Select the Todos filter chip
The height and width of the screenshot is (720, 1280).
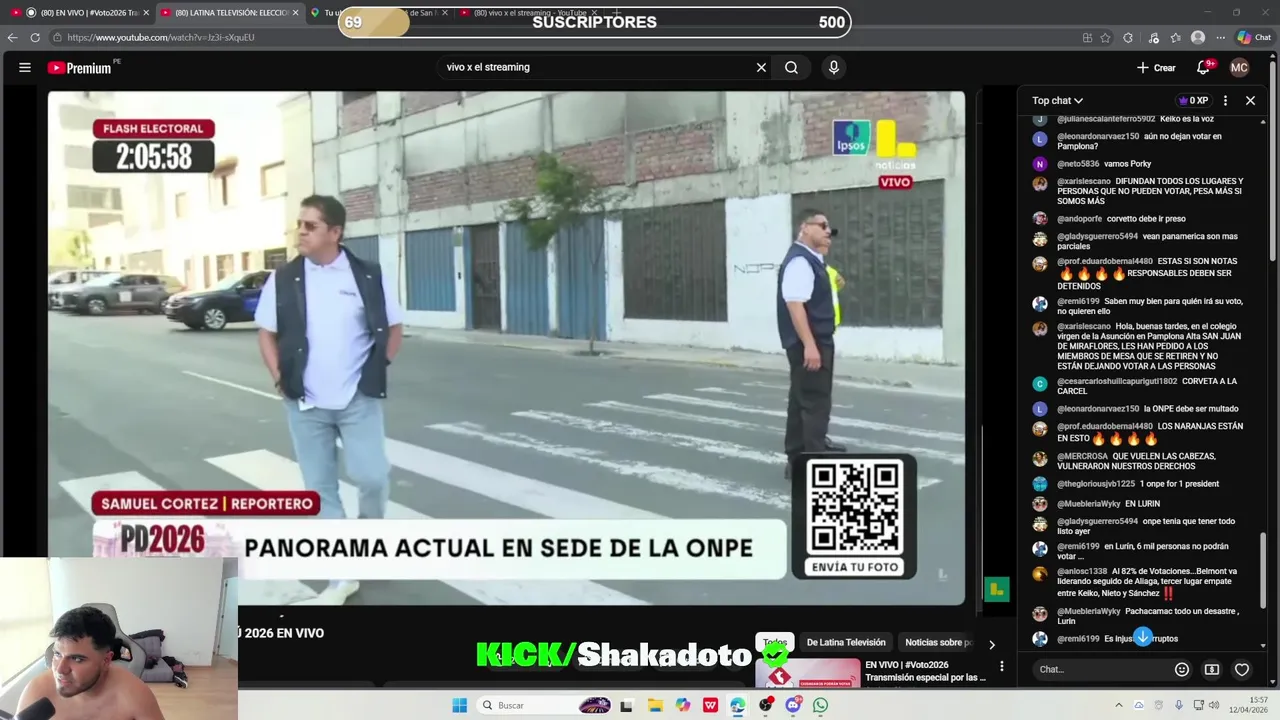[x=775, y=642]
